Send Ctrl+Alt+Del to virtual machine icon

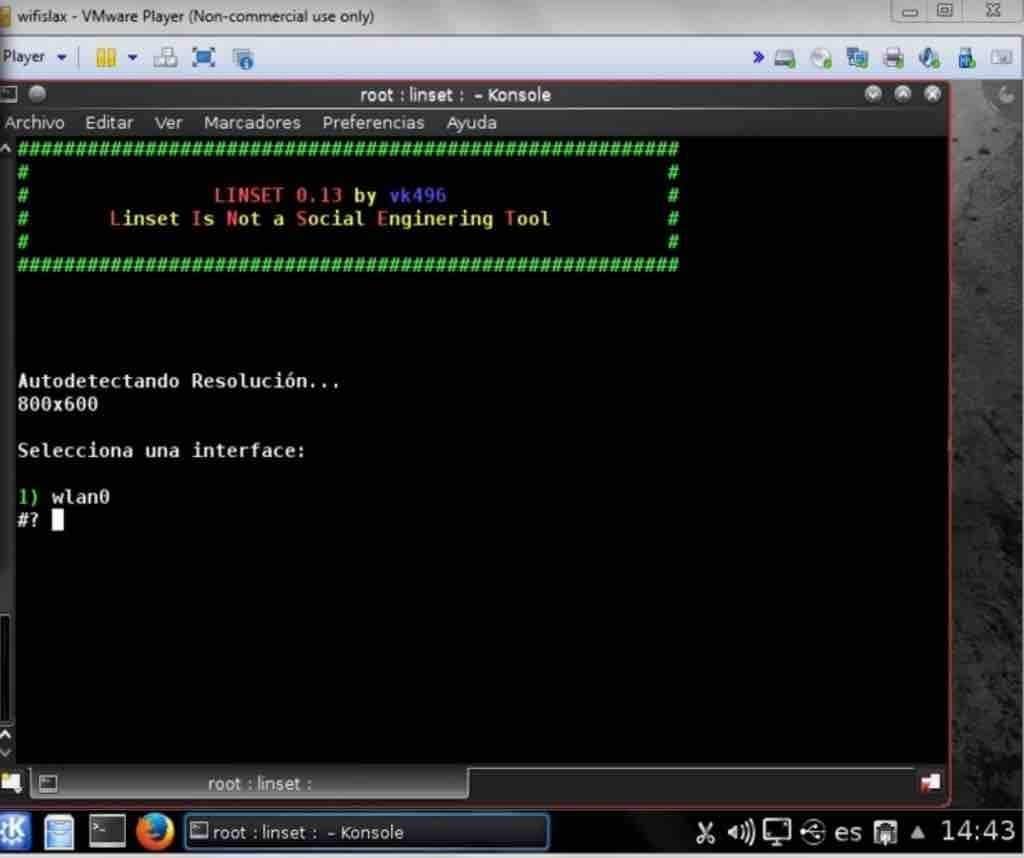click(x=166, y=58)
